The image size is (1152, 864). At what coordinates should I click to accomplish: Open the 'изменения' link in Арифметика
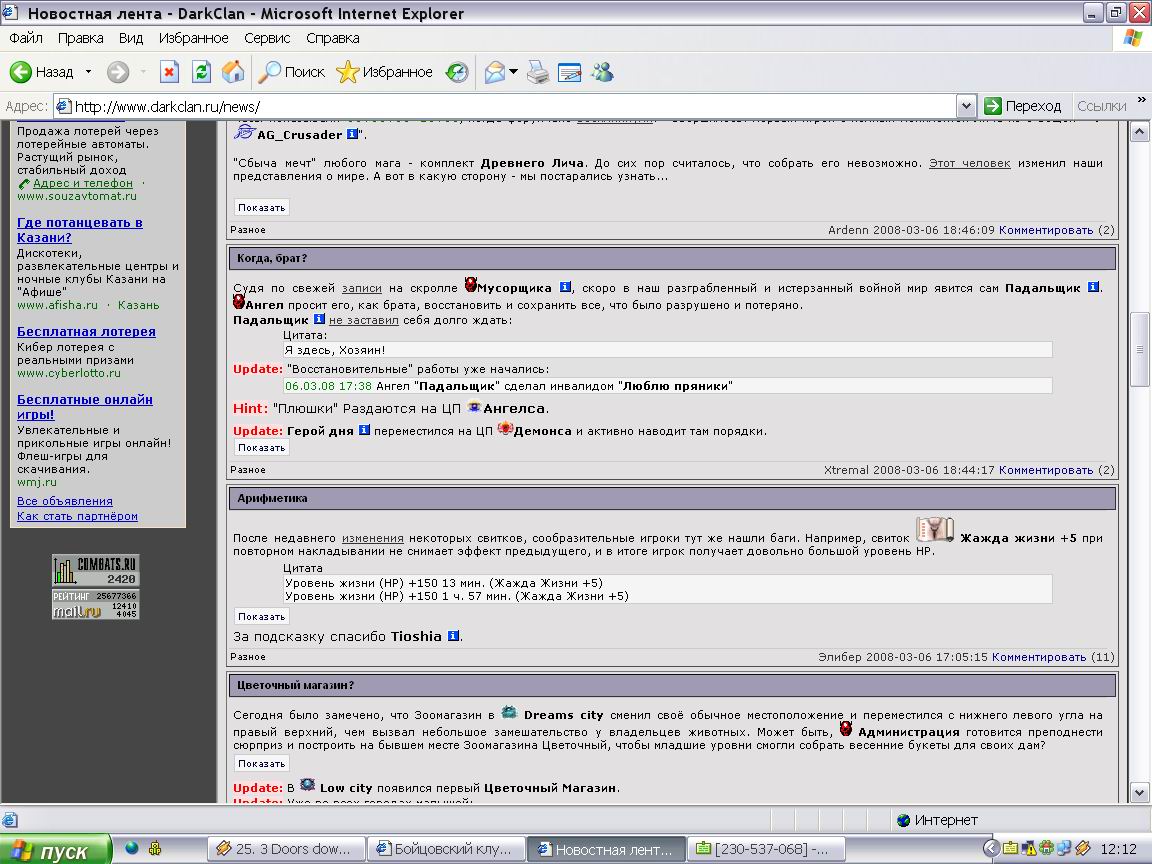pos(372,538)
